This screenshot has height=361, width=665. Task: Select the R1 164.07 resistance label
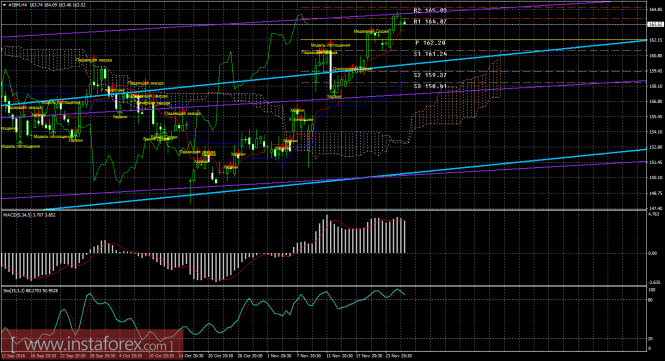[430, 21]
